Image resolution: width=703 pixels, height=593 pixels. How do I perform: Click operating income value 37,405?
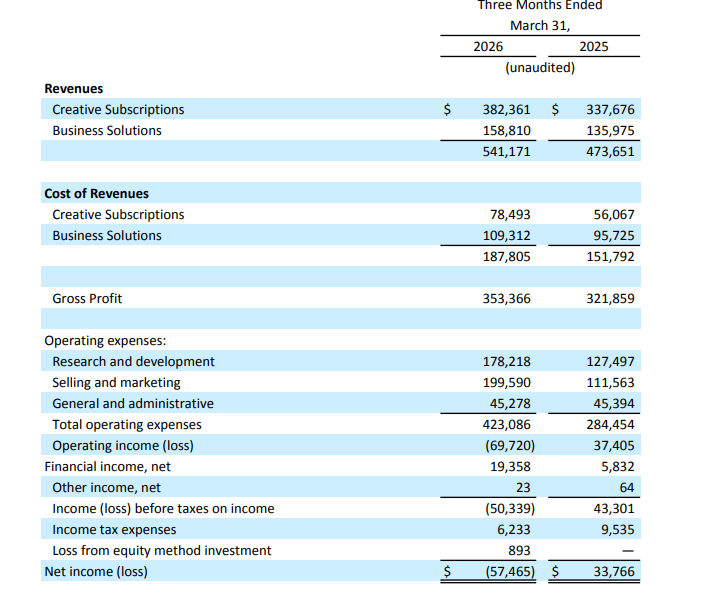[614, 446]
